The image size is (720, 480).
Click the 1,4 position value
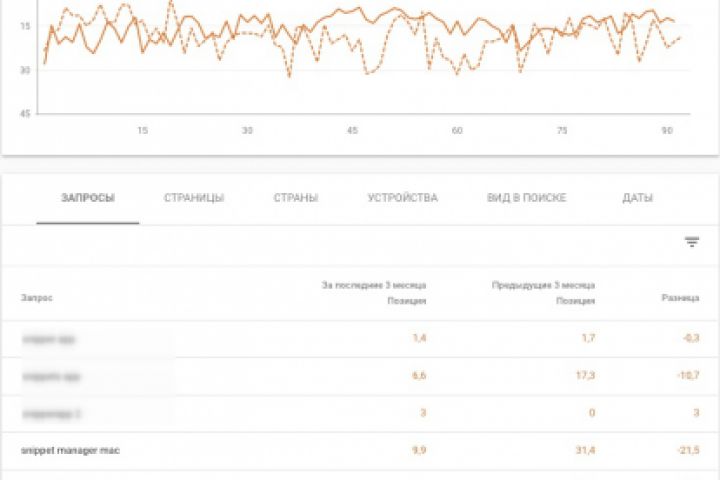pos(419,339)
